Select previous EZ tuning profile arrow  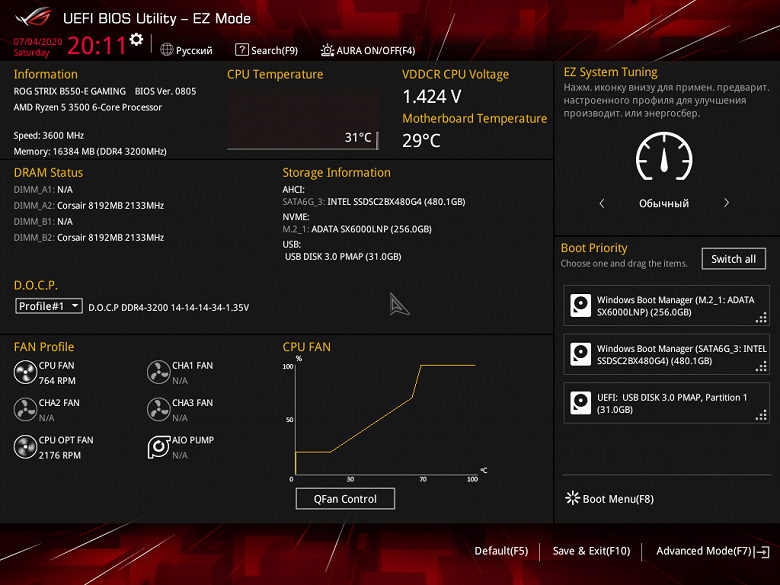pyautogui.click(x=602, y=203)
